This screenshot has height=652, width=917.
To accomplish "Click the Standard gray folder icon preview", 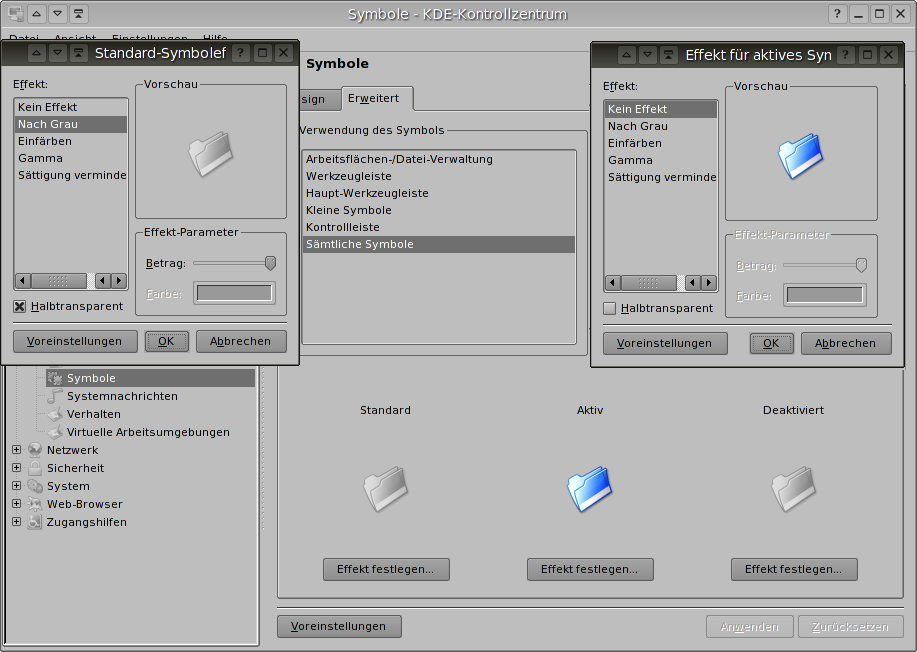I will click(x=385, y=488).
